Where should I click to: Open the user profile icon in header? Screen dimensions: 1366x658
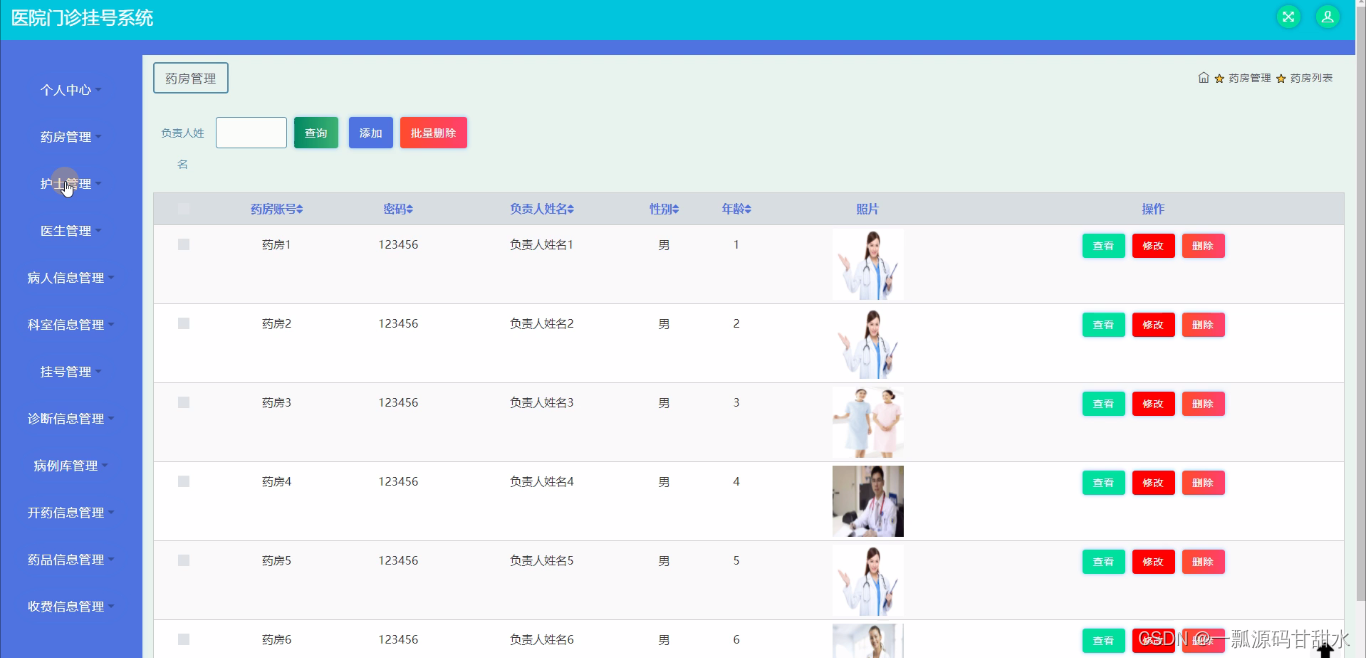(x=1327, y=17)
